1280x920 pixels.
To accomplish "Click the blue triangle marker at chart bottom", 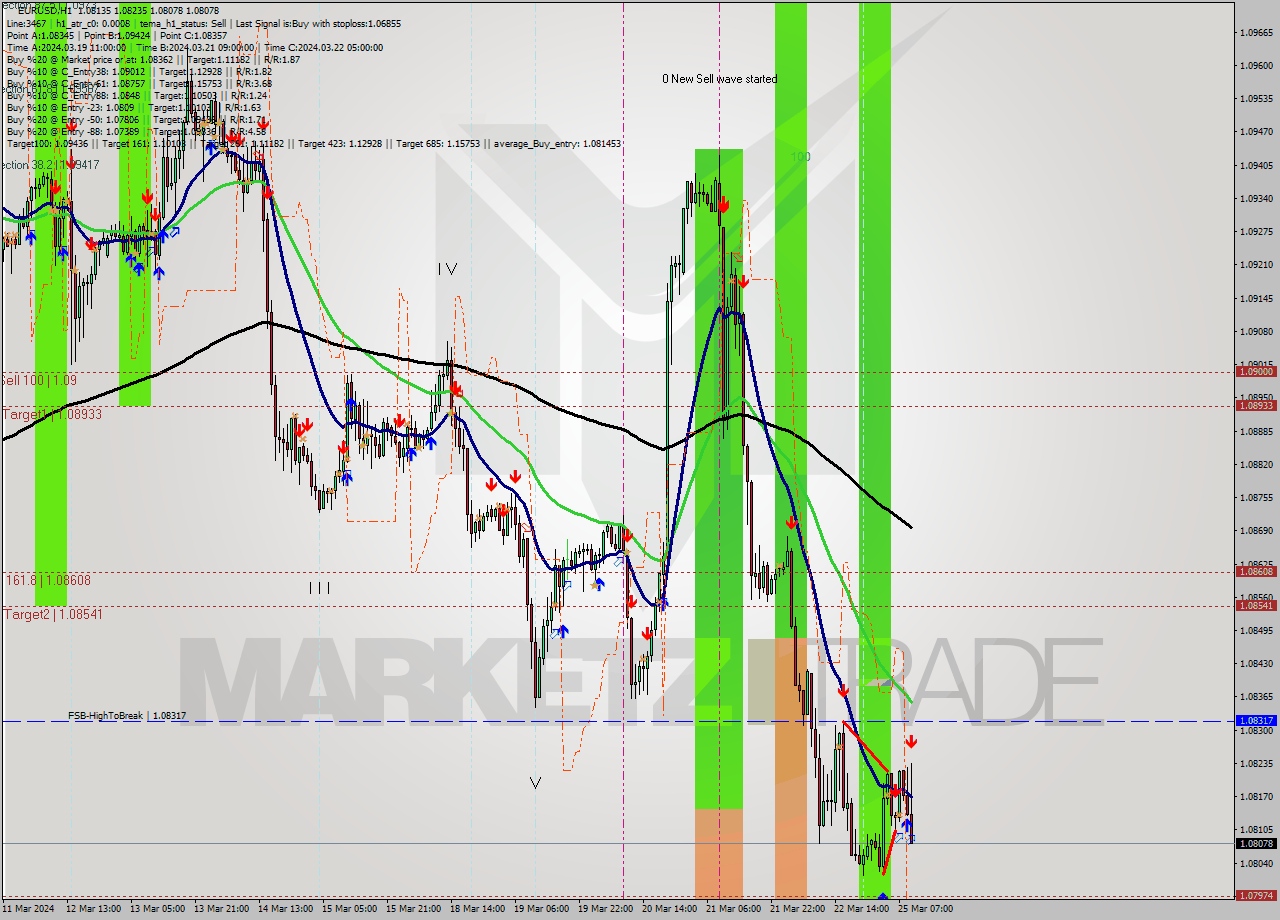I will 882,896.
